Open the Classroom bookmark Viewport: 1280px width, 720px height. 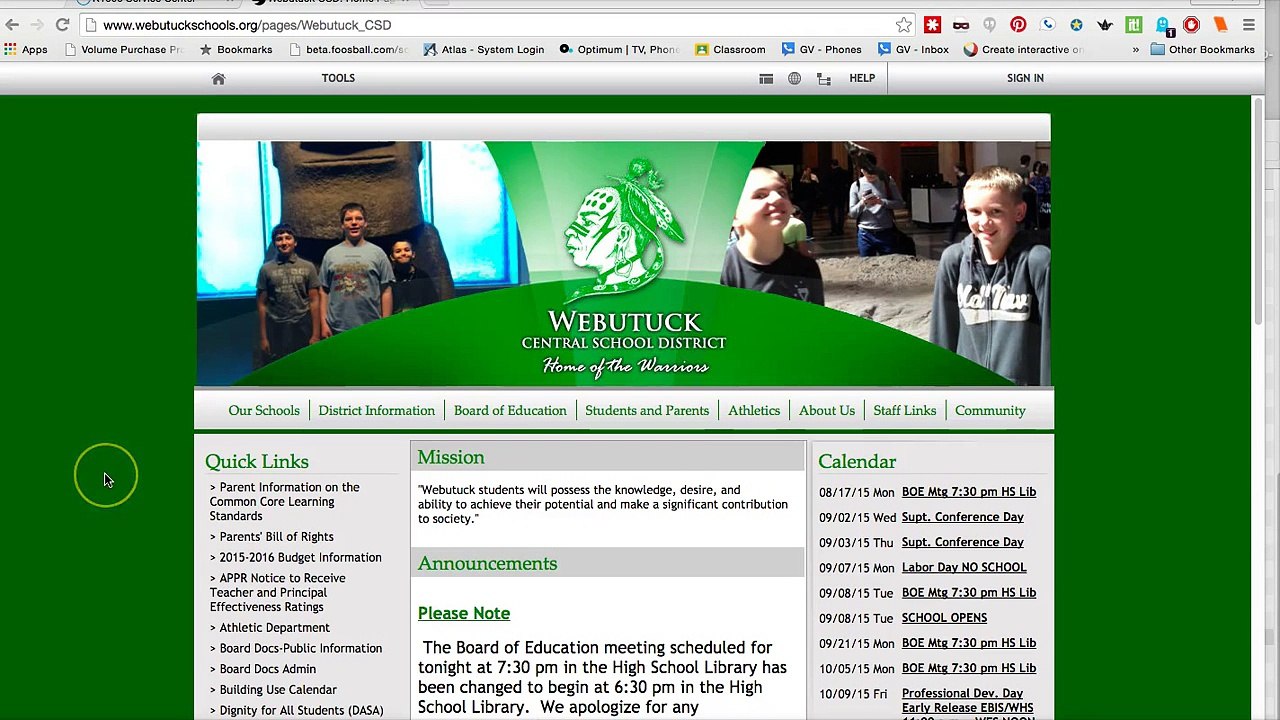click(x=730, y=49)
